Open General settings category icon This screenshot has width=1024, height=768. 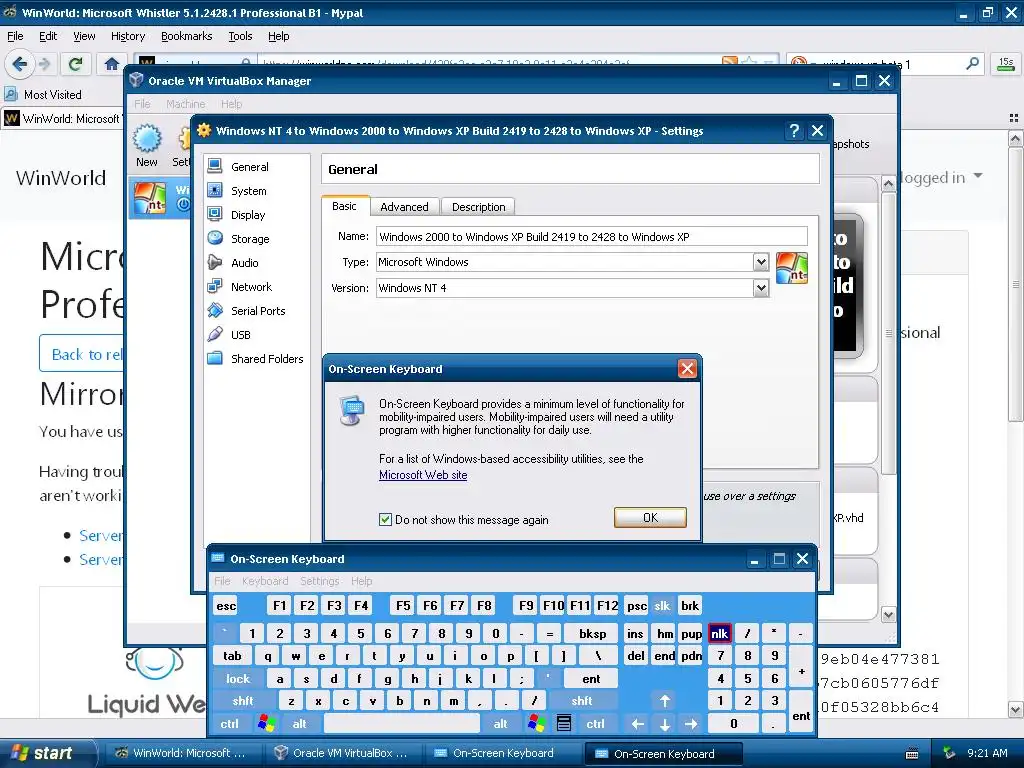215,167
